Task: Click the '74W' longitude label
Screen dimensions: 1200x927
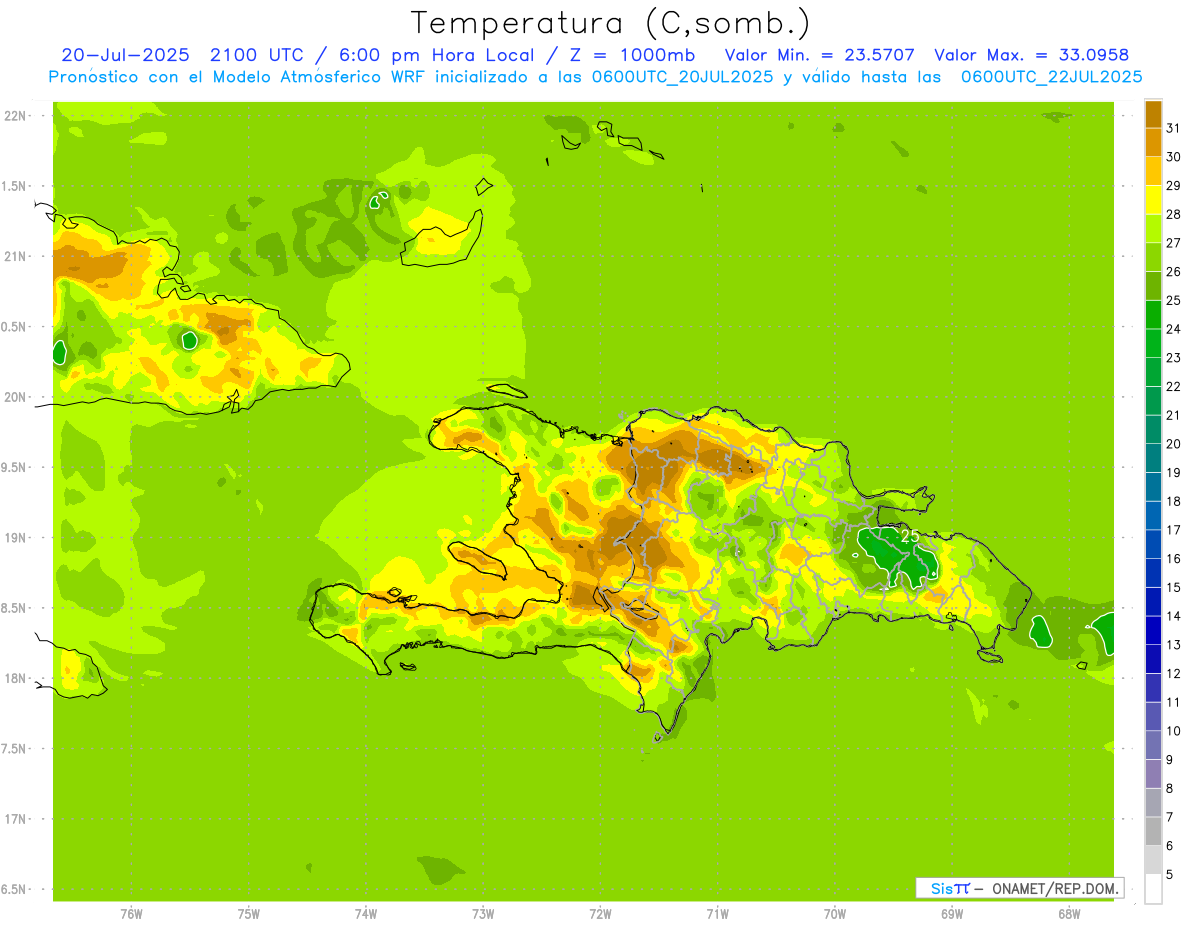Action: (x=365, y=914)
